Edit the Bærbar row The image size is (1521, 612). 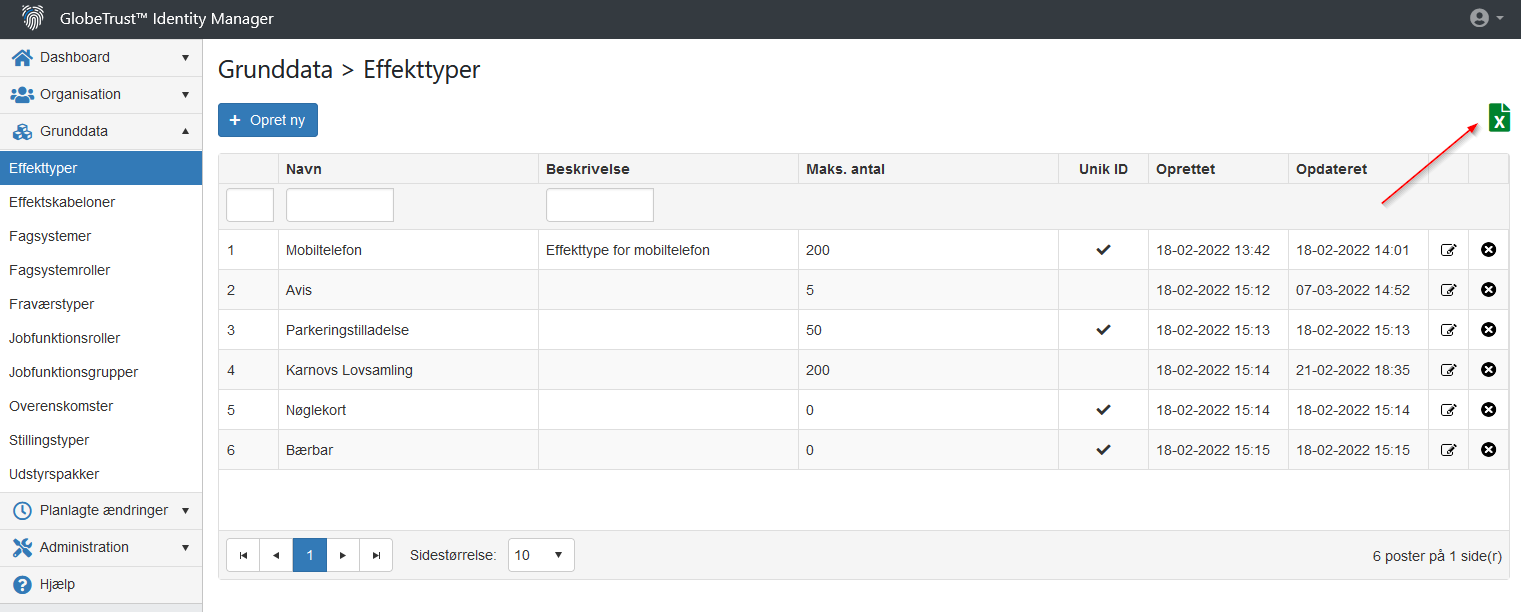pos(1448,450)
